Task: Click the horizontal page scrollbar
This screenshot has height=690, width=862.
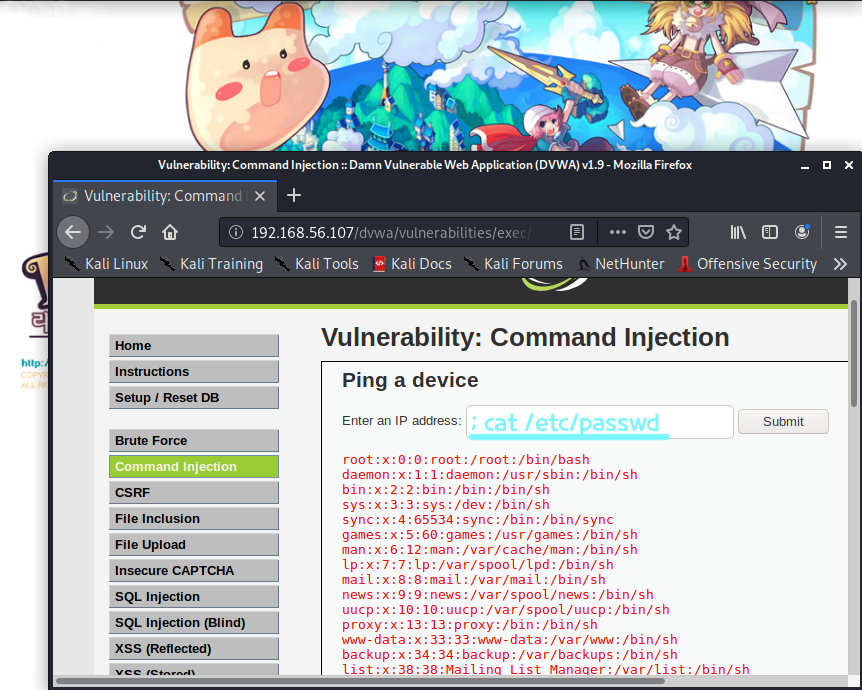Action: pos(360,681)
